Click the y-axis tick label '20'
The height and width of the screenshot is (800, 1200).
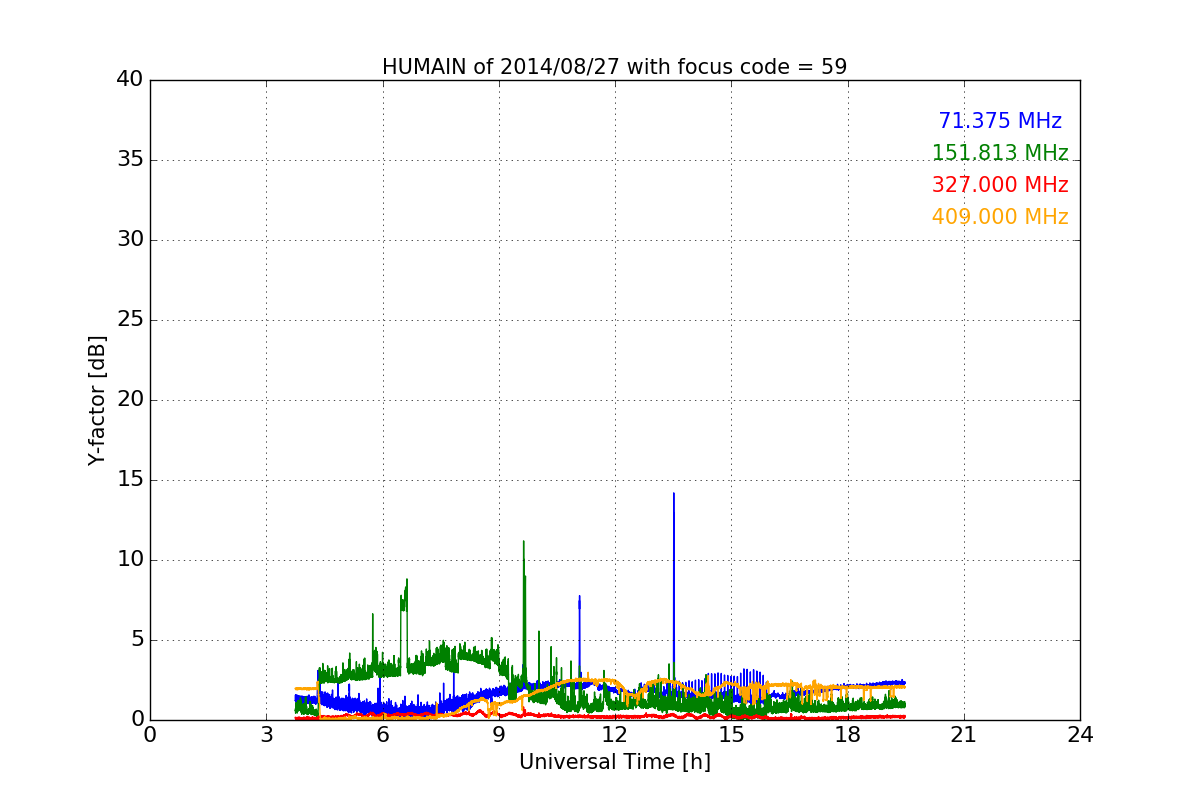point(130,400)
